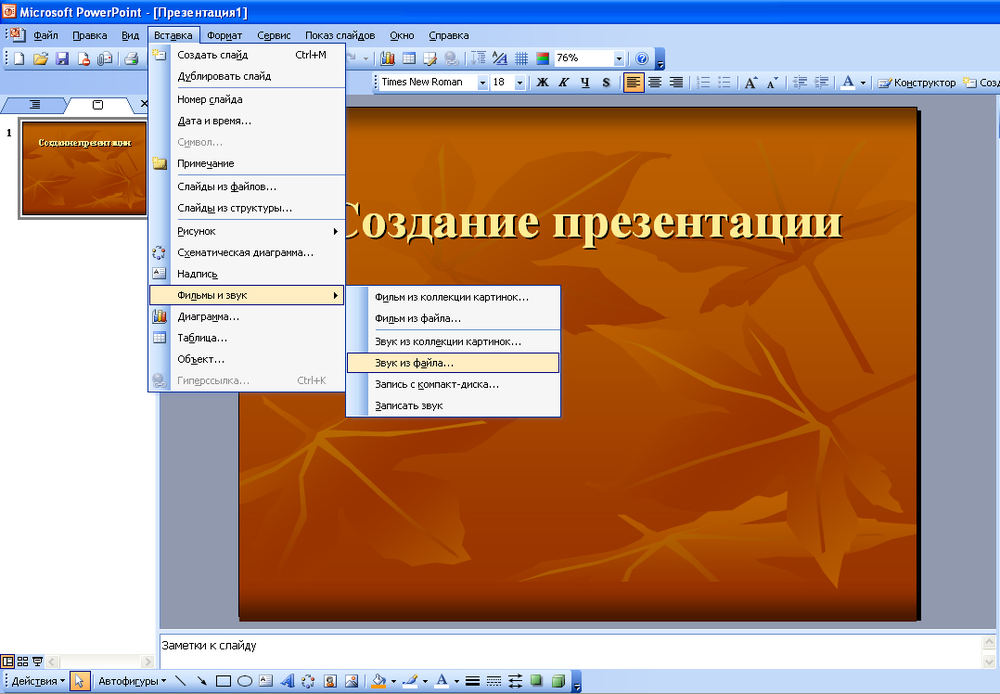Click Диаграмма… in the Вставка menu
Viewport: 1000px width, 694px height.
(247, 316)
